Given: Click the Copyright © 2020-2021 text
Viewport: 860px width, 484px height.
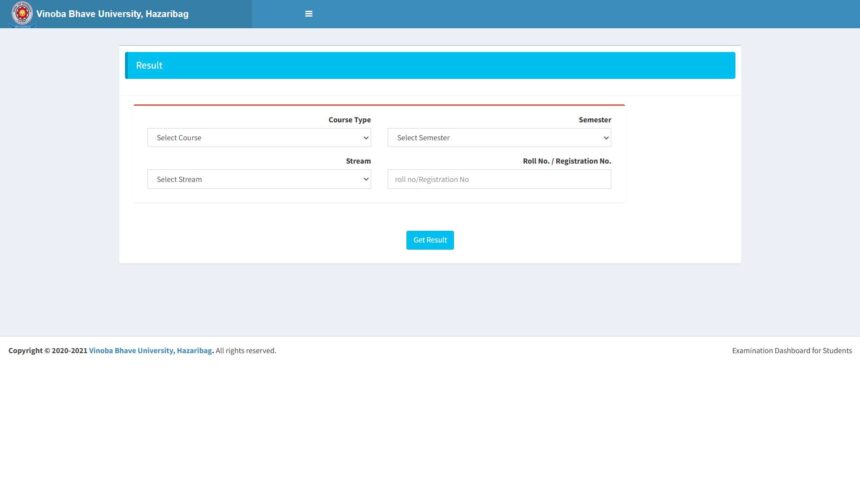Looking at the screenshot, I should coord(47,351).
